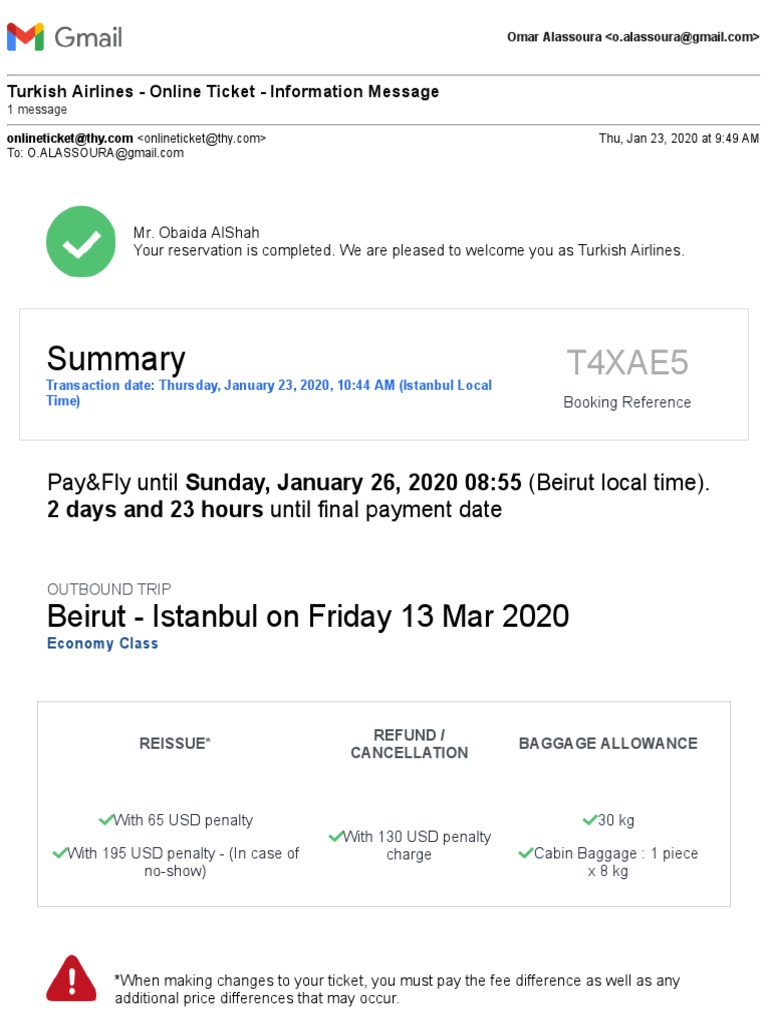The width and height of the screenshot is (768, 1024).
Task: Click the checkmark beside 130 USD penalty charge
Action: click(336, 836)
